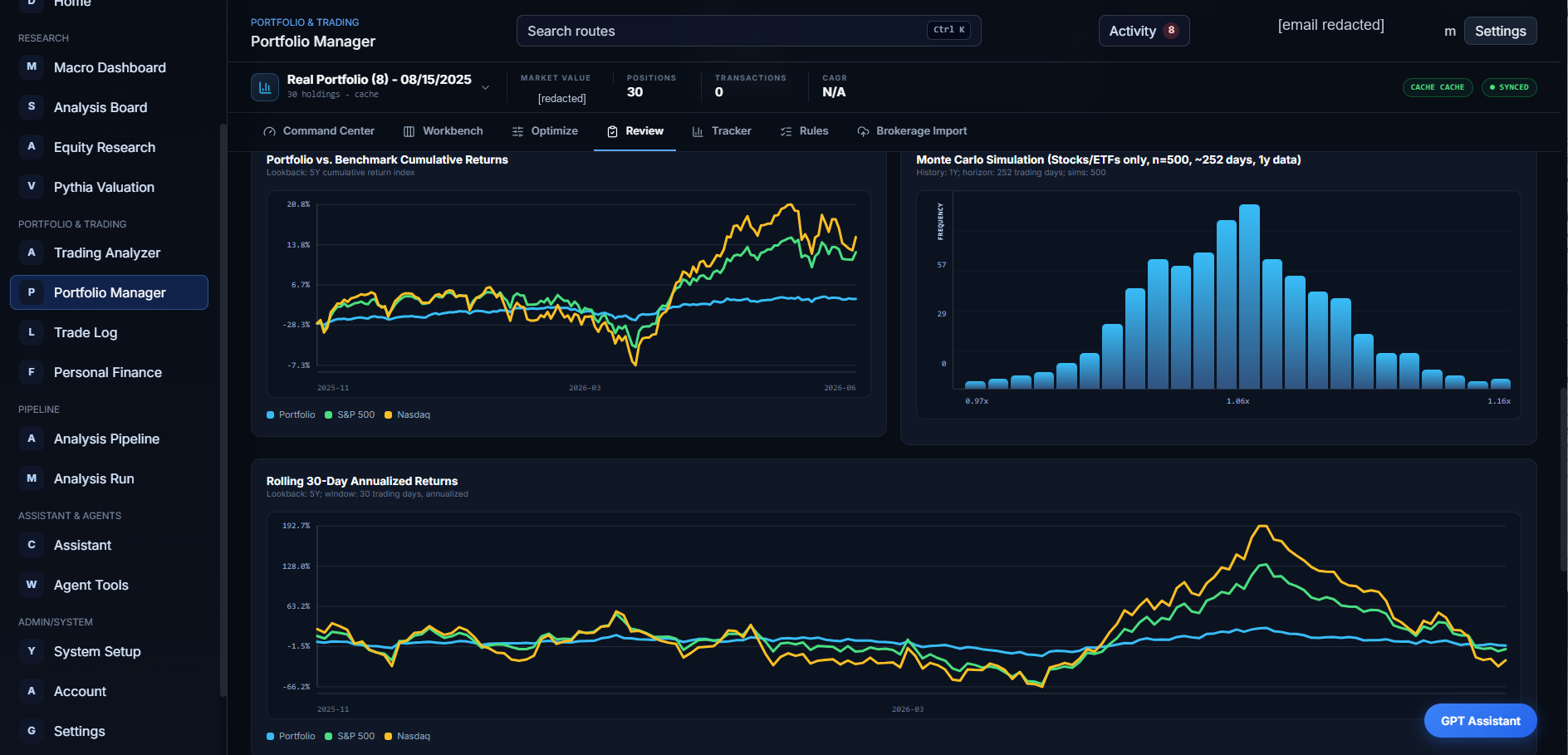The width and height of the screenshot is (1568, 755).
Task: Click the Positions value 30
Action: pos(635,92)
